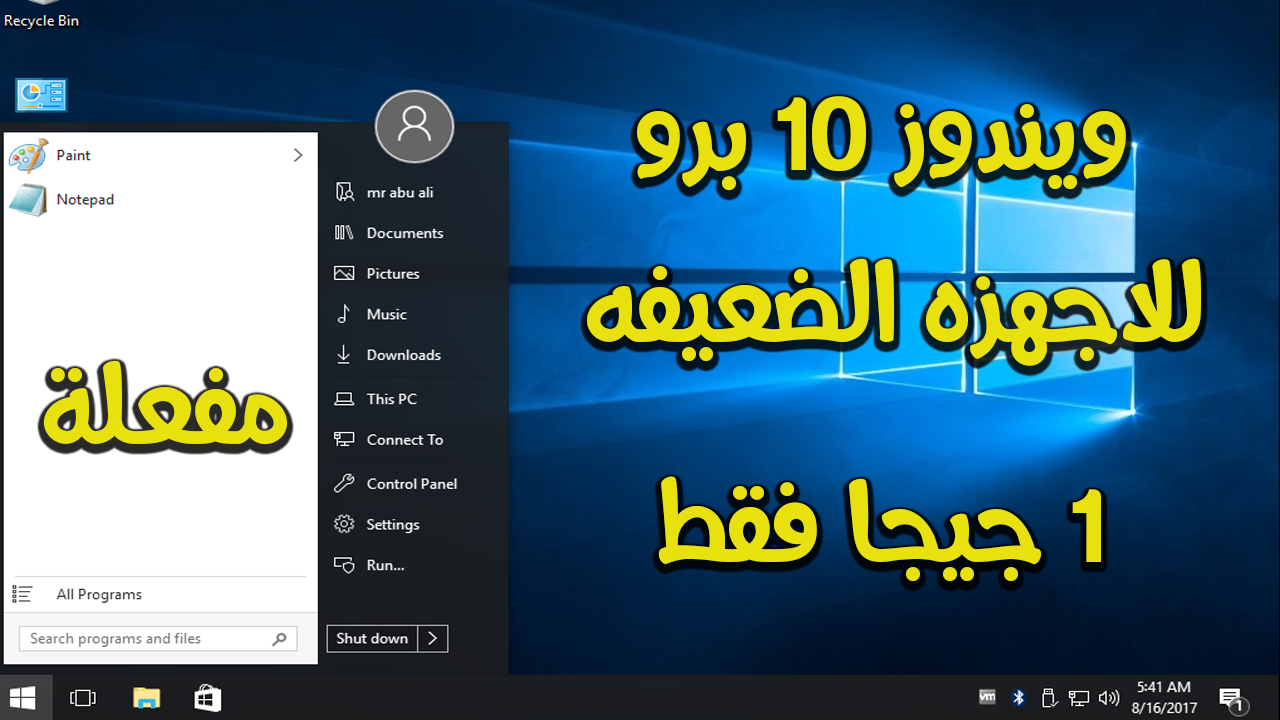Click the Run... command icon
The height and width of the screenshot is (720, 1280).
[x=344, y=565]
